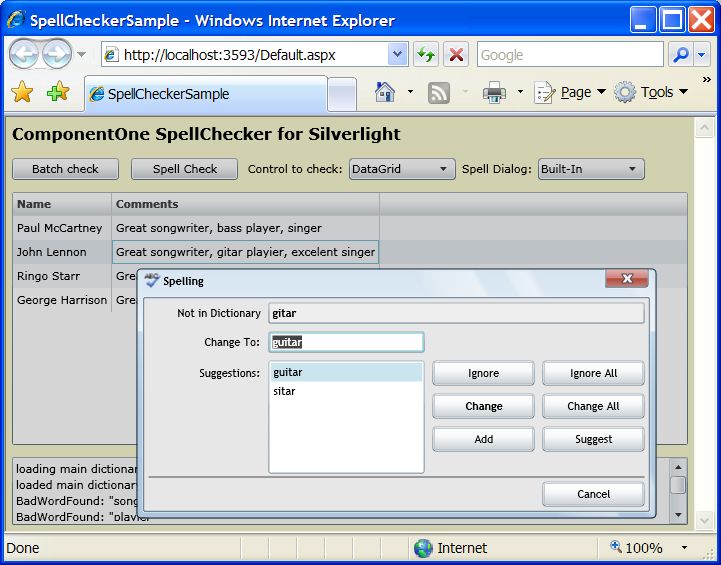Click the page scrollbar down arrow
This screenshot has height=565, width=721.
coord(704,520)
